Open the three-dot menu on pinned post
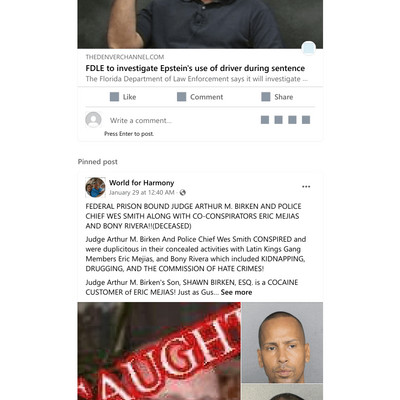 [x=306, y=187]
